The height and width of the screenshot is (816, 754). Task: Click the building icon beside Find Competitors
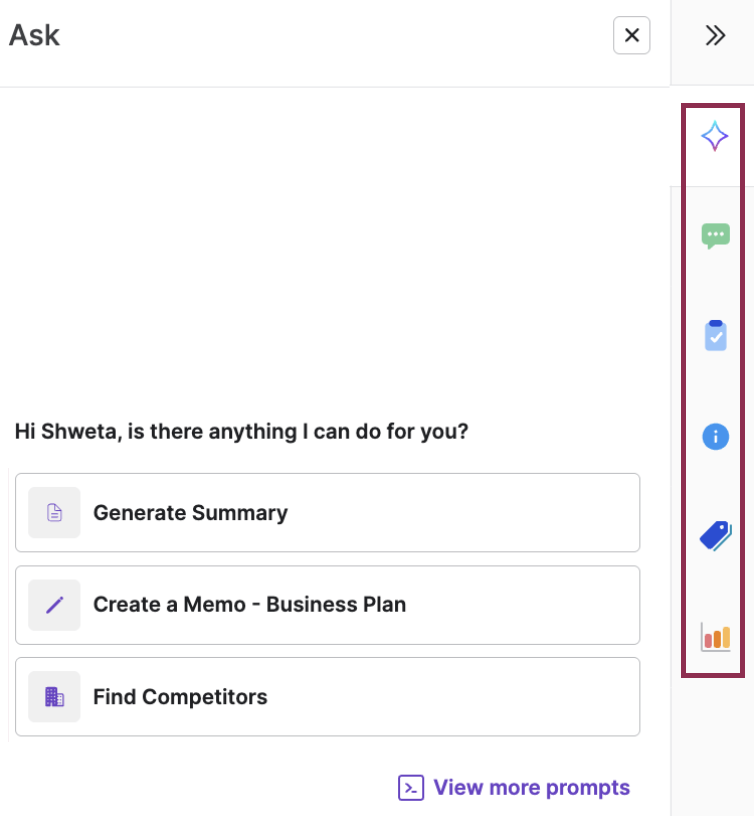pyautogui.click(x=54, y=697)
